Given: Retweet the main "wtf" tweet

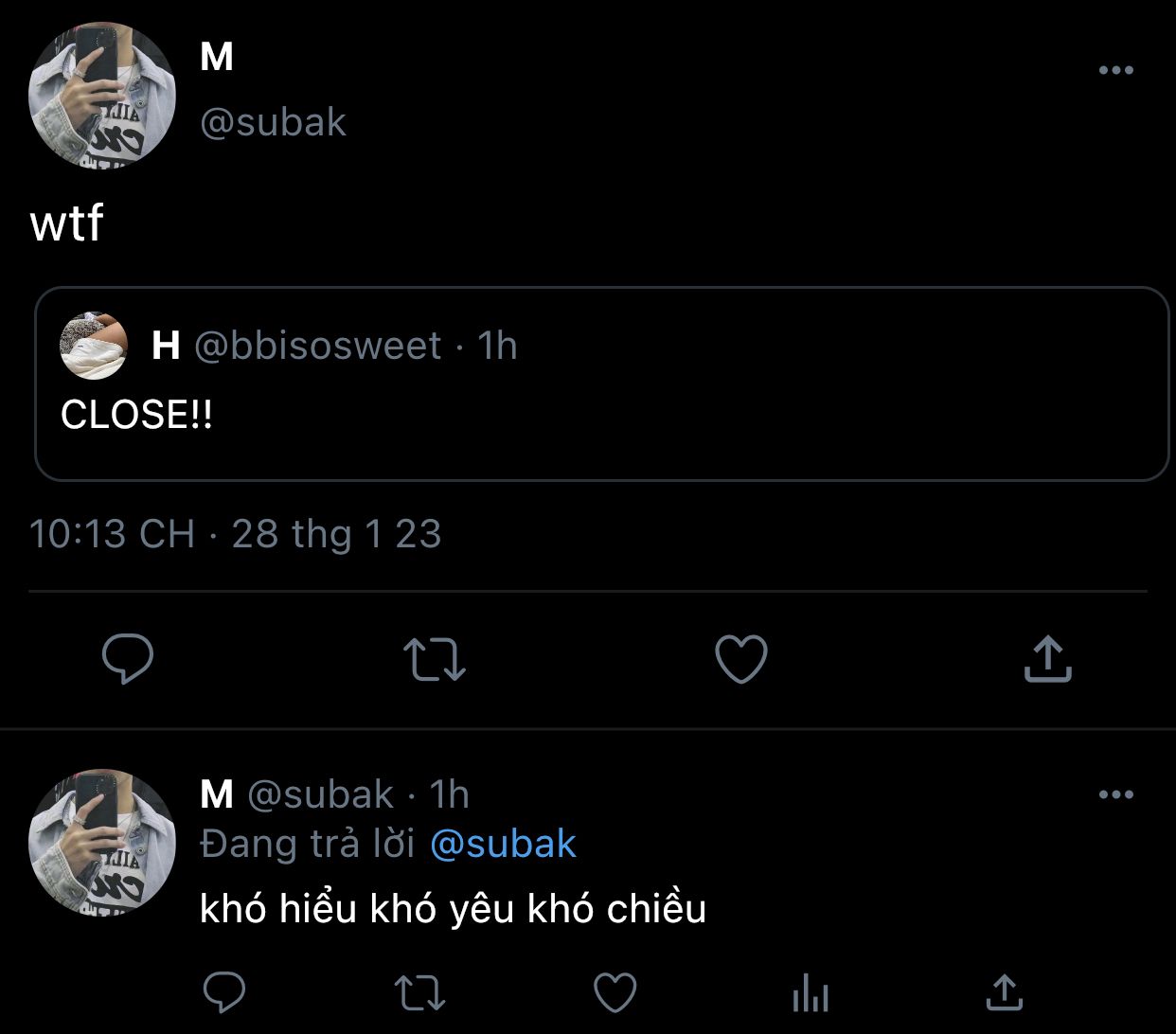Looking at the screenshot, I should pyautogui.click(x=435, y=659).
